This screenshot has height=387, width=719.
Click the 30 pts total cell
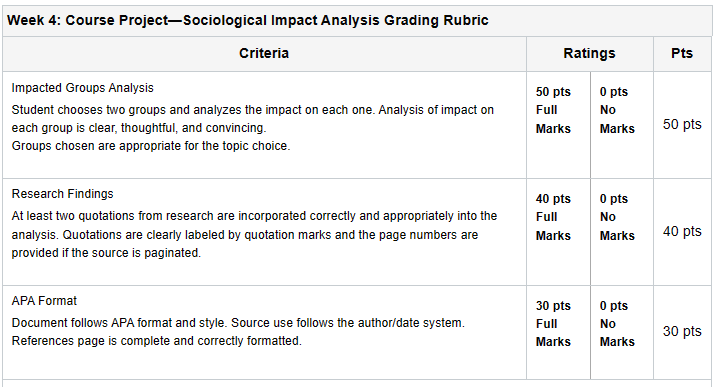pyautogui.click(x=682, y=332)
